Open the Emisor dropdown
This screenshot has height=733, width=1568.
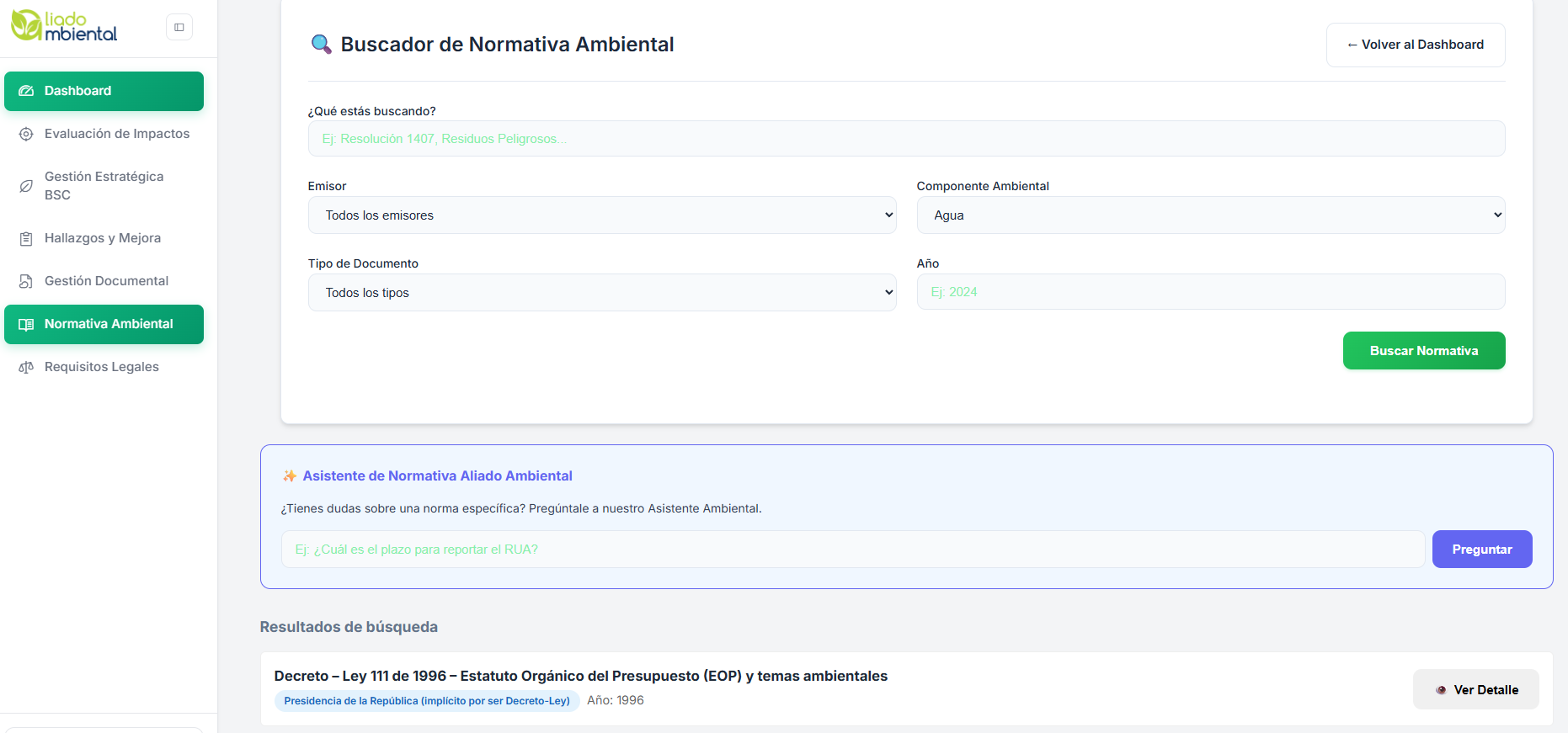(601, 215)
